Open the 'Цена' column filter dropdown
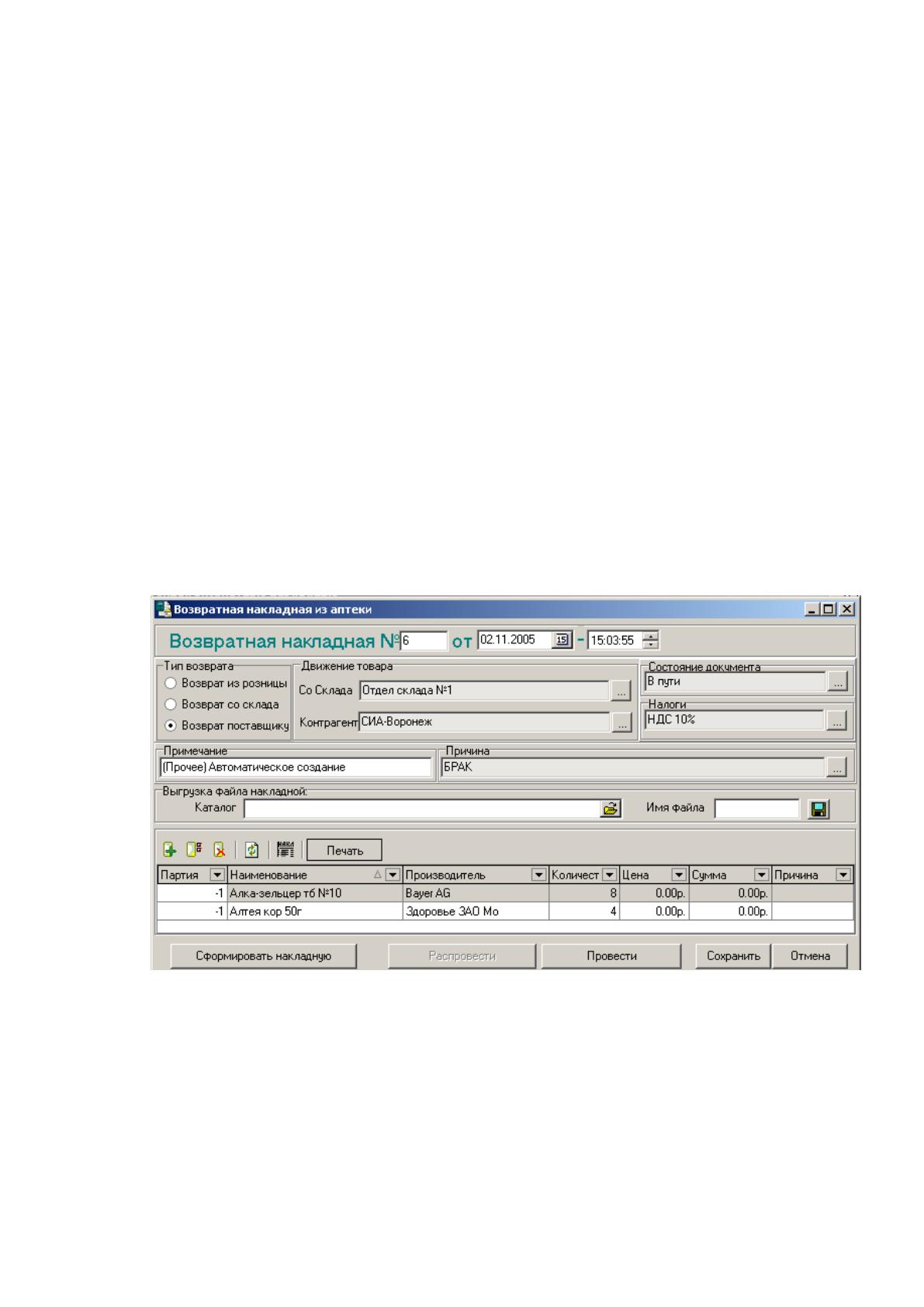The width and height of the screenshot is (924, 1307). pos(679,875)
